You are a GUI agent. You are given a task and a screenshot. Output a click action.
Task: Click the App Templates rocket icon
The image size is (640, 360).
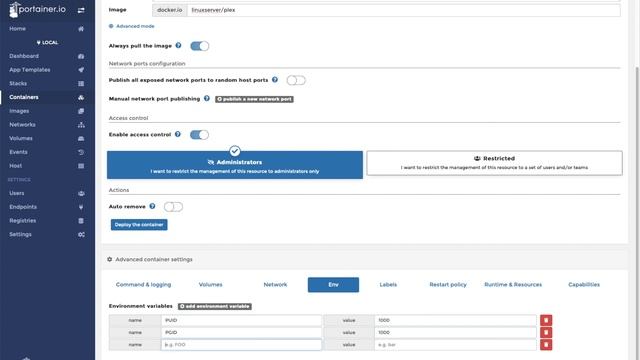click(x=81, y=70)
